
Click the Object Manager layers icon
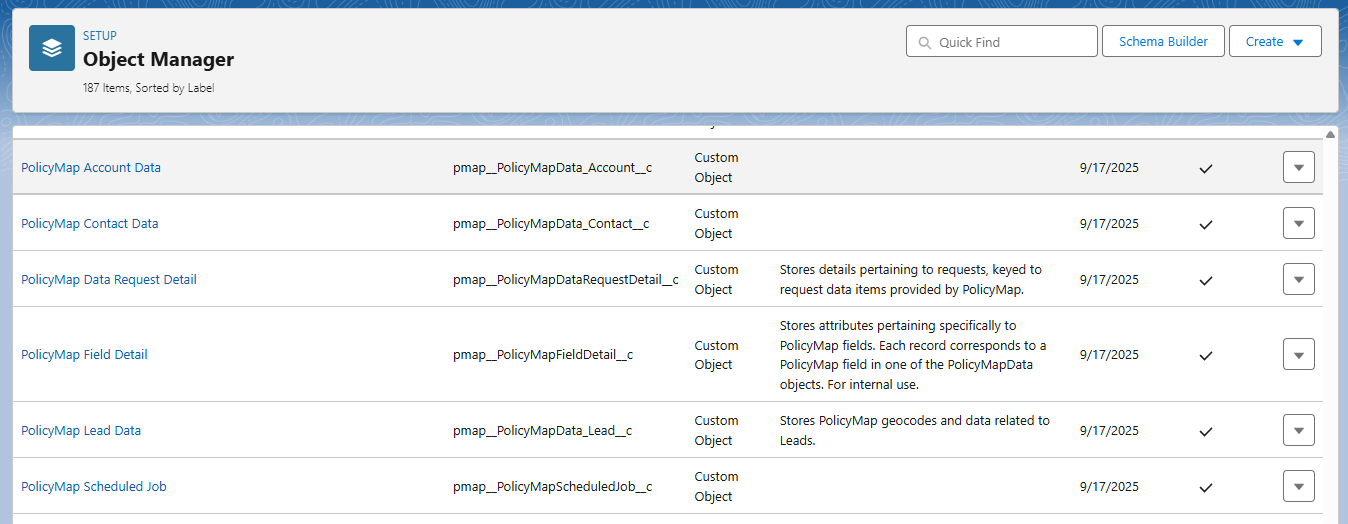pyautogui.click(x=52, y=48)
